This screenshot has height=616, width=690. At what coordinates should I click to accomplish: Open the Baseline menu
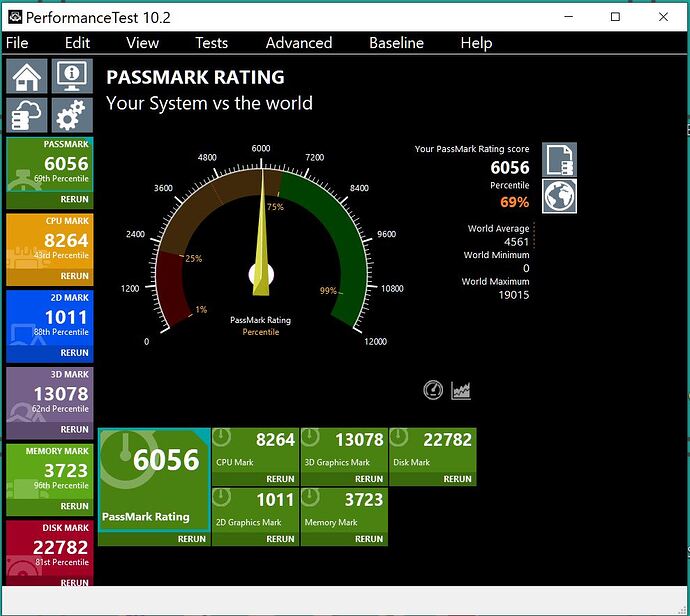coord(396,43)
